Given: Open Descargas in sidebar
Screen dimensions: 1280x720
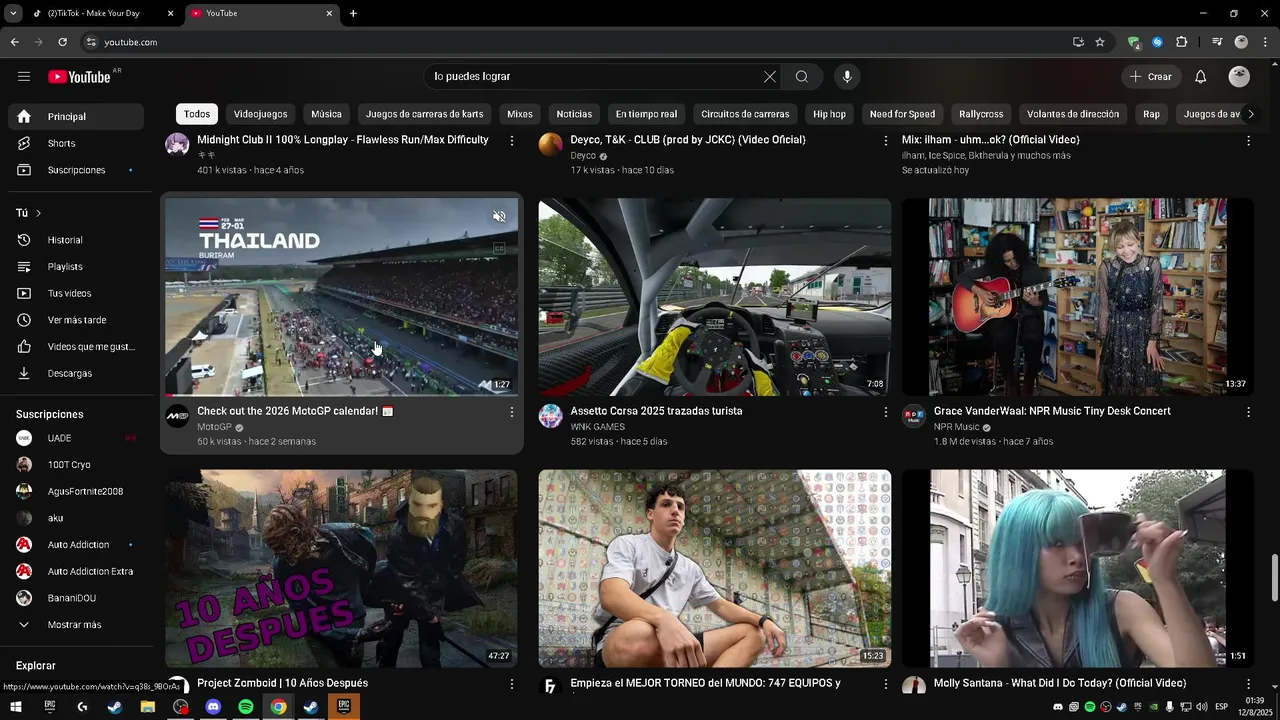Looking at the screenshot, I should (76, 373).
